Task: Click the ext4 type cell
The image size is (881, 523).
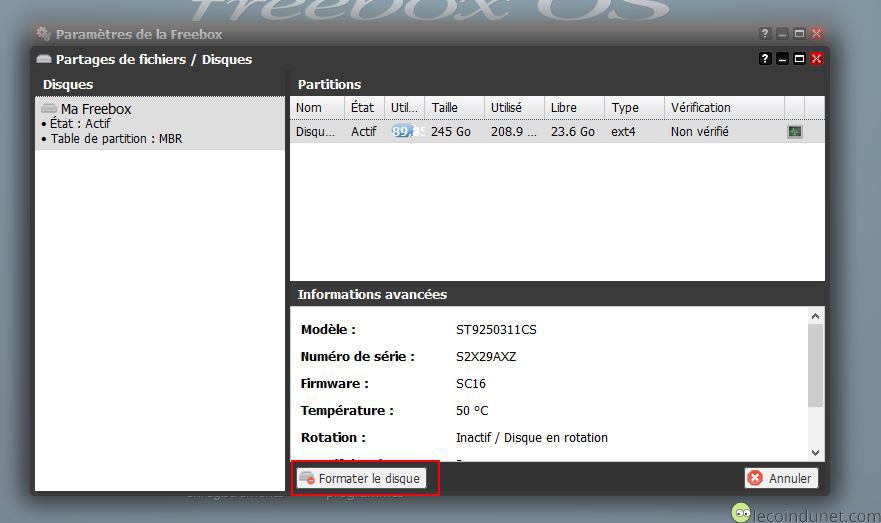Action: 623,131
